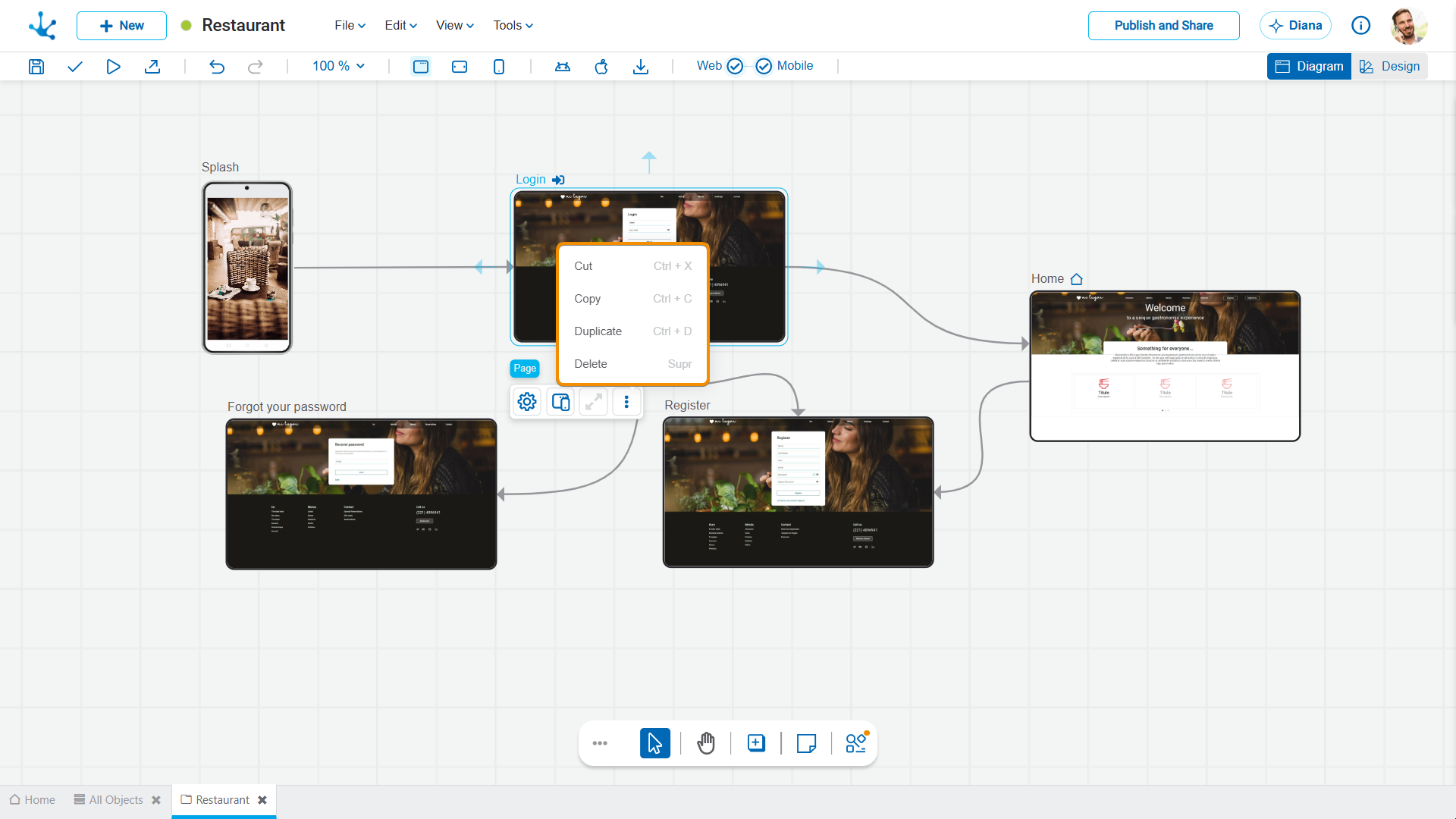Click the Android build icon
1456x819 pixels.
(563, 67)
